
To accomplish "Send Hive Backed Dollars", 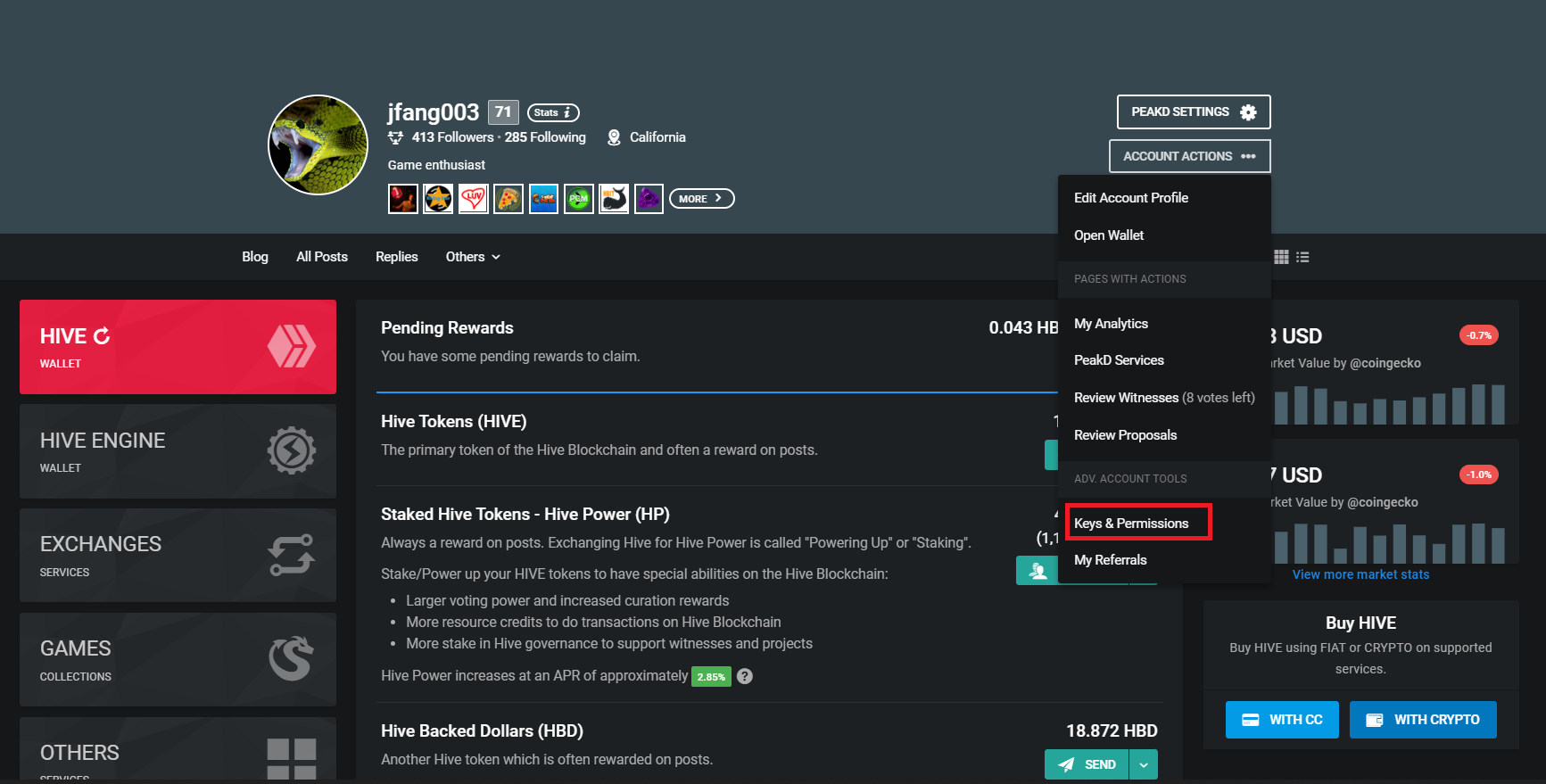I will pos(1087,764).
